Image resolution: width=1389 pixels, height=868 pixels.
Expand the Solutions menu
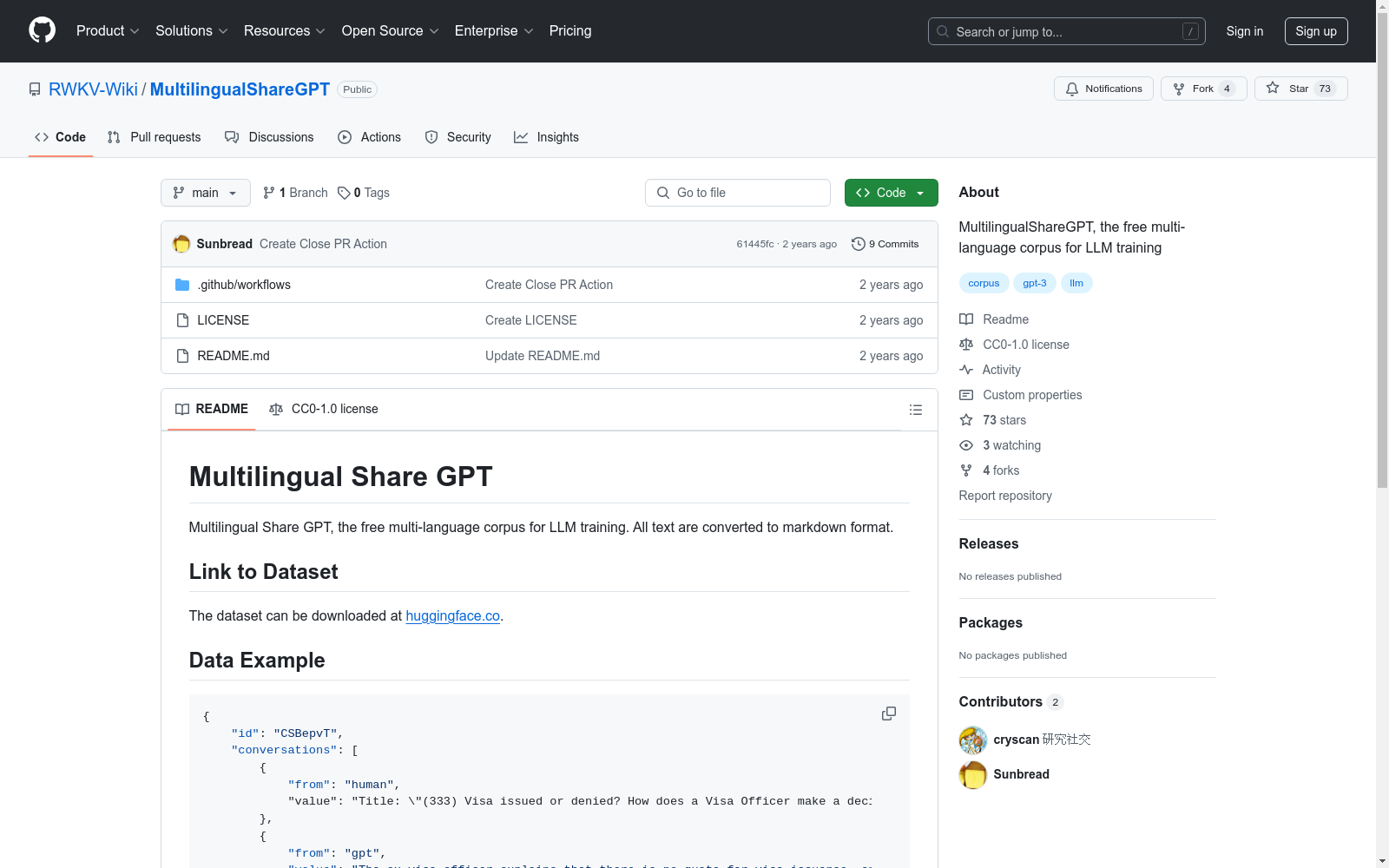tap(192, 31)
